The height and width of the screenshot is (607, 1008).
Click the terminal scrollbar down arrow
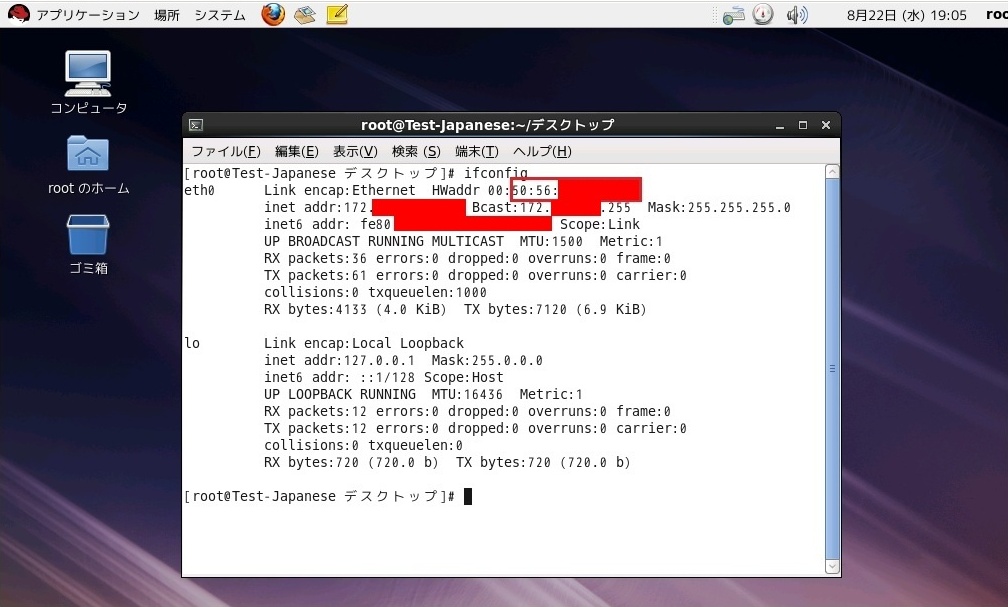tap(832, 566)
